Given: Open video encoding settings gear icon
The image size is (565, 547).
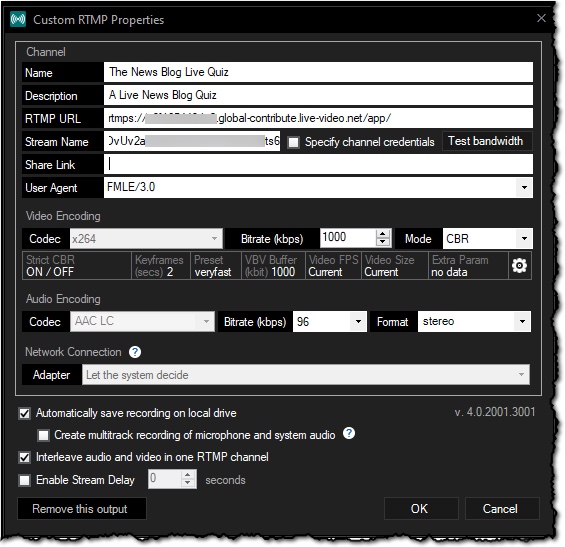Looking at the screenshot, I should coord(519,266).
